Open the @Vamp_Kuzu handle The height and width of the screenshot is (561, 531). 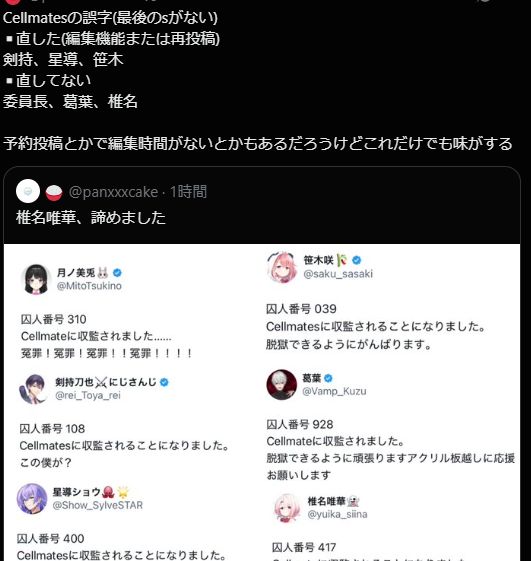pyautogui.click(x=334, y=391)
